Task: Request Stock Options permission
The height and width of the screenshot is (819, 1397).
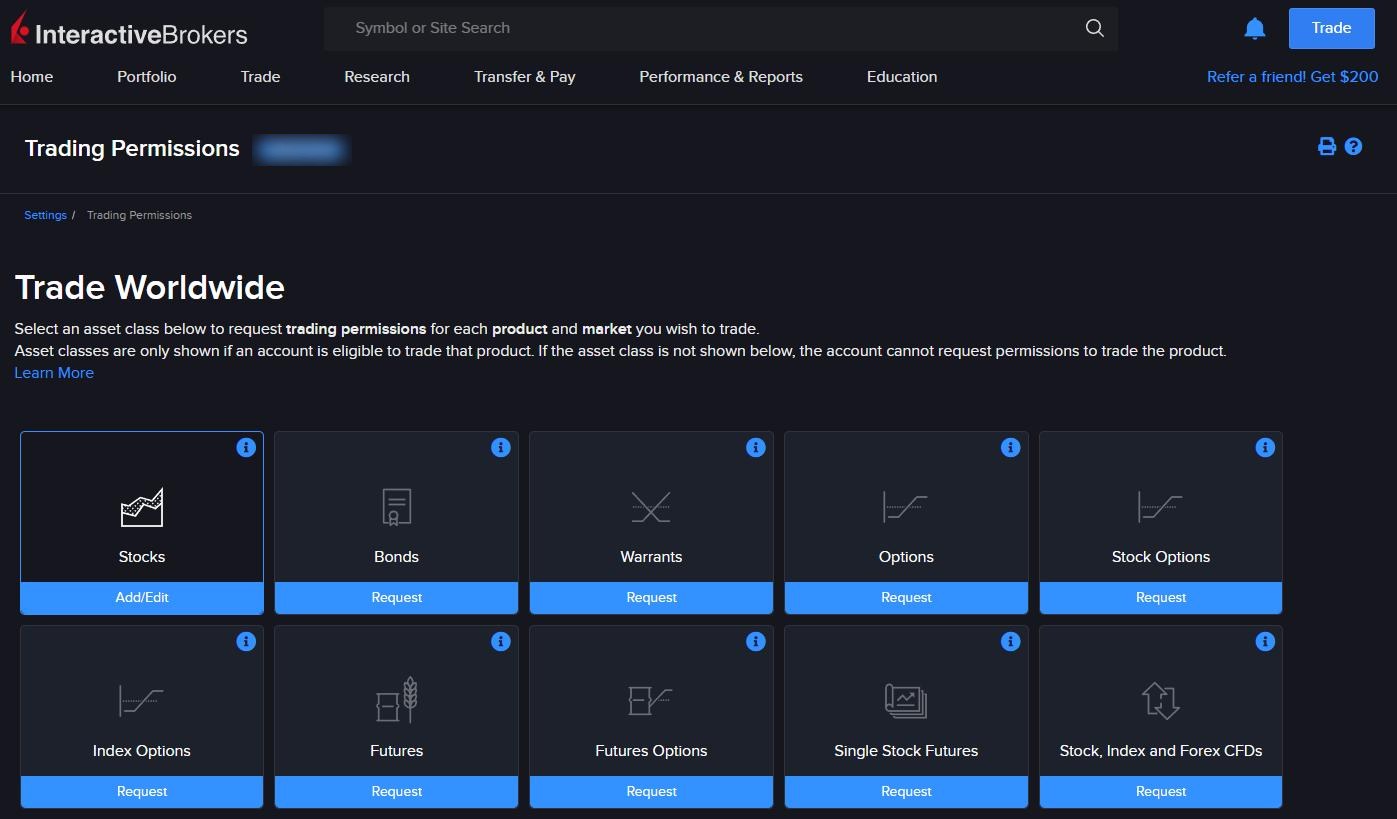Action: click(x=1161, y=598)
